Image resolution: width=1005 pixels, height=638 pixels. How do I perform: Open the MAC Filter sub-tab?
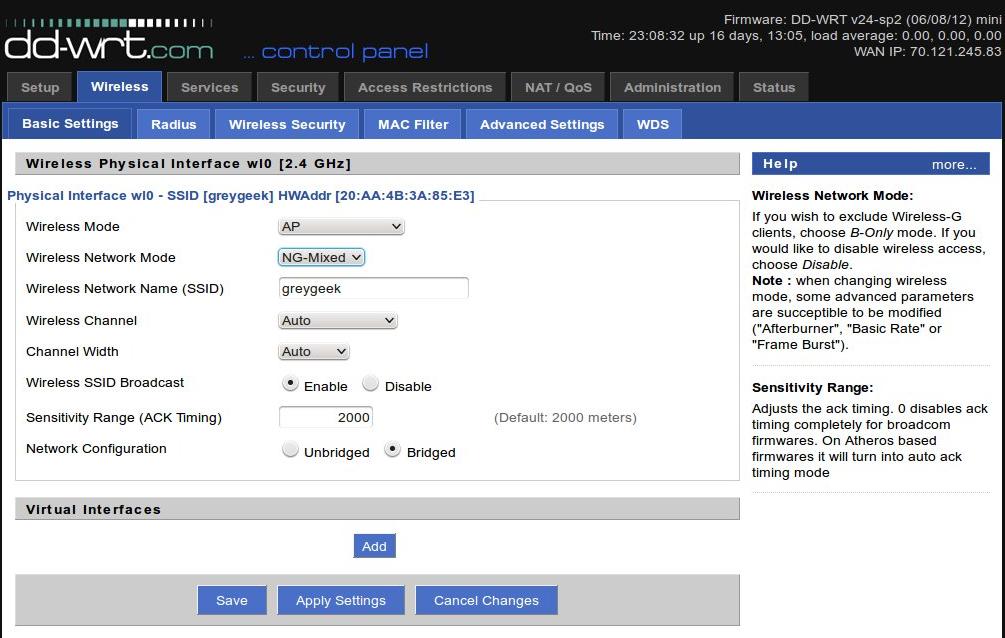point(413,125)
